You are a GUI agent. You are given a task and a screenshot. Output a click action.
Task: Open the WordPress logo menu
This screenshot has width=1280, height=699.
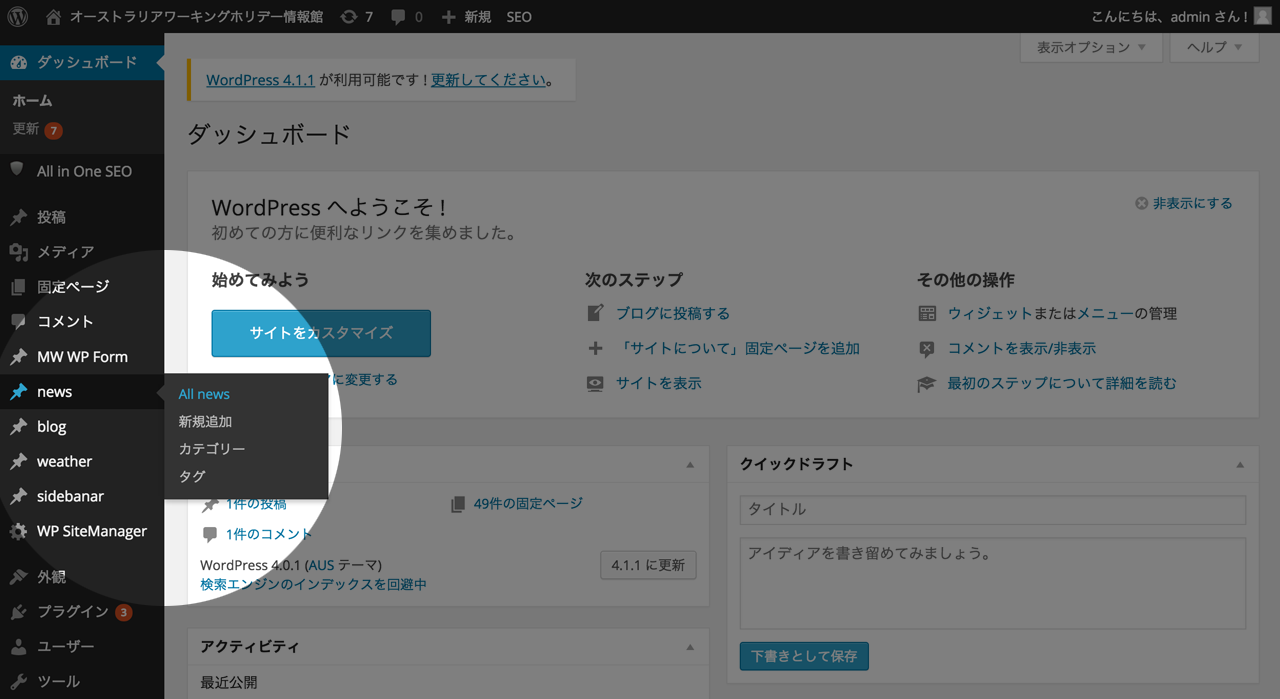tap(18, 16)
